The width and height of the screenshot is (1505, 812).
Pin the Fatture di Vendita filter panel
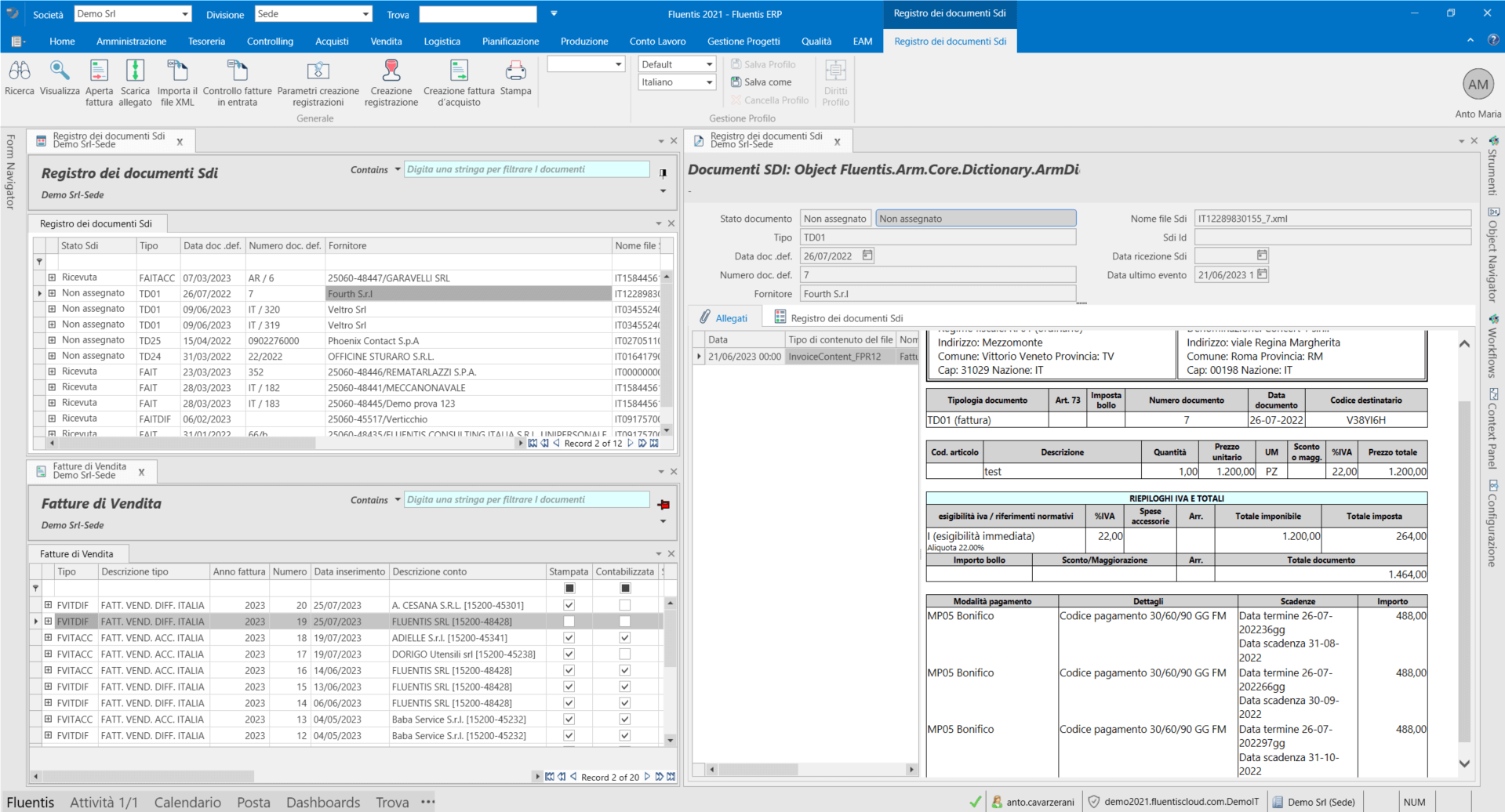[x=663, y=505]
